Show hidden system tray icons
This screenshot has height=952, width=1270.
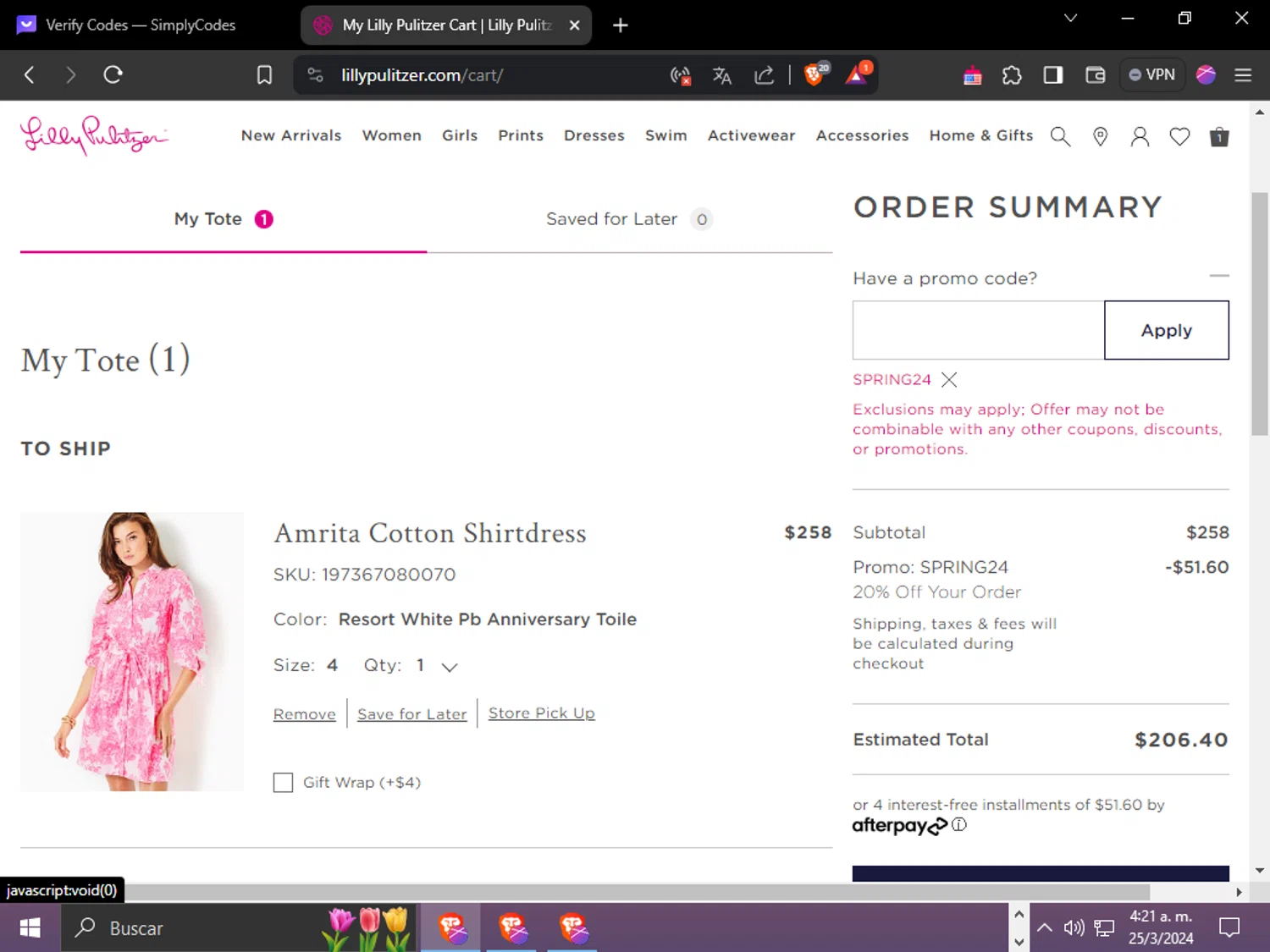tap(1045, 928)
